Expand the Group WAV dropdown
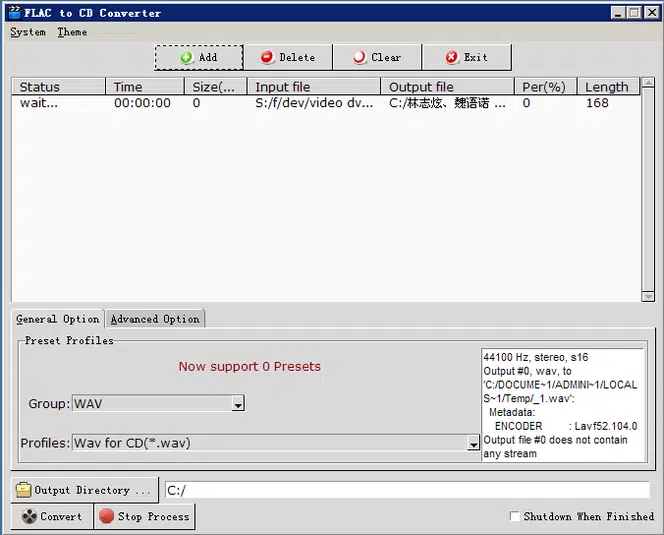664x535 pixels. (x=238, y=404)
